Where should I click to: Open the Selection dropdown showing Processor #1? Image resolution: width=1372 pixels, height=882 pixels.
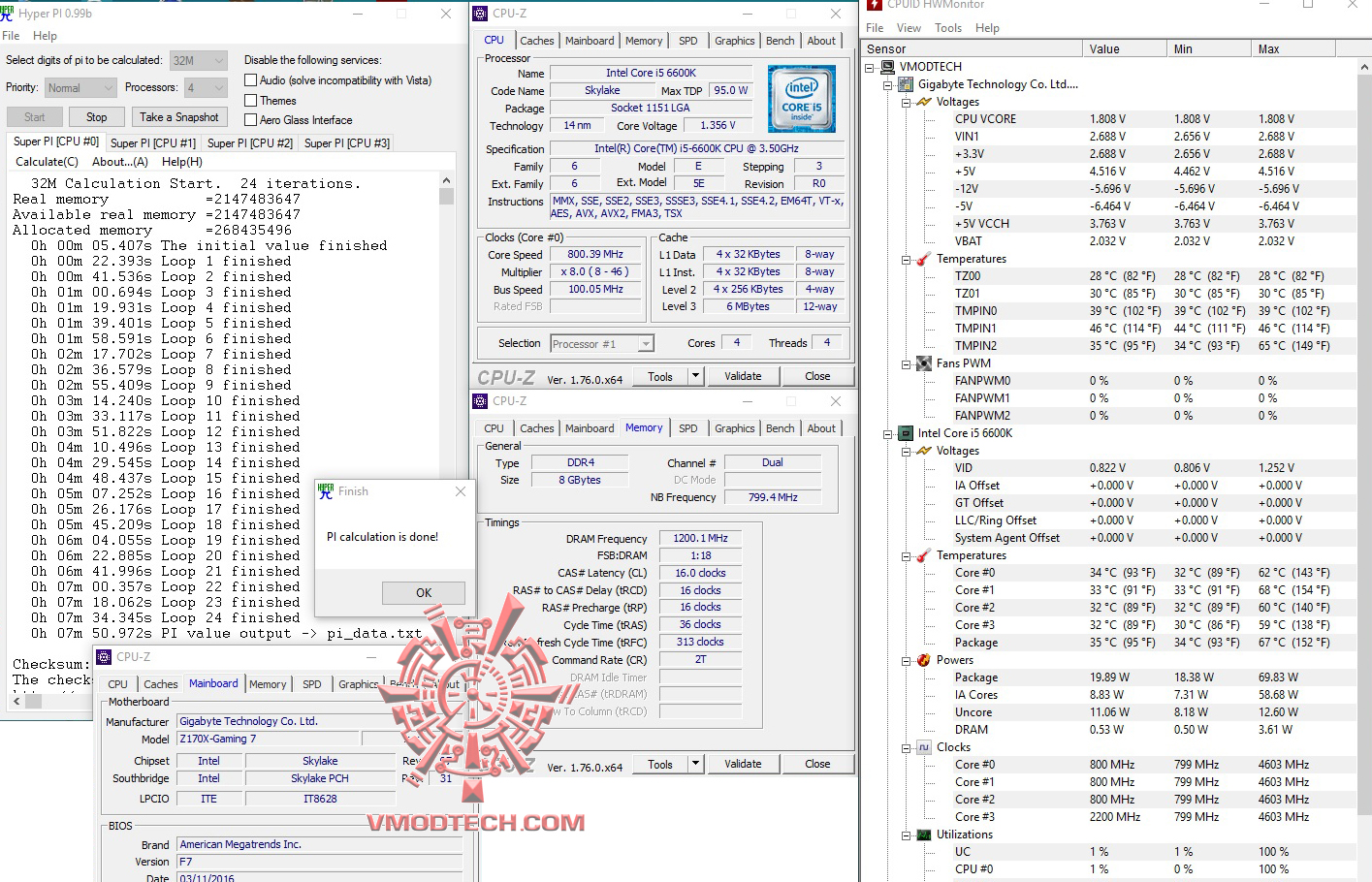click(x=602, y=343)
